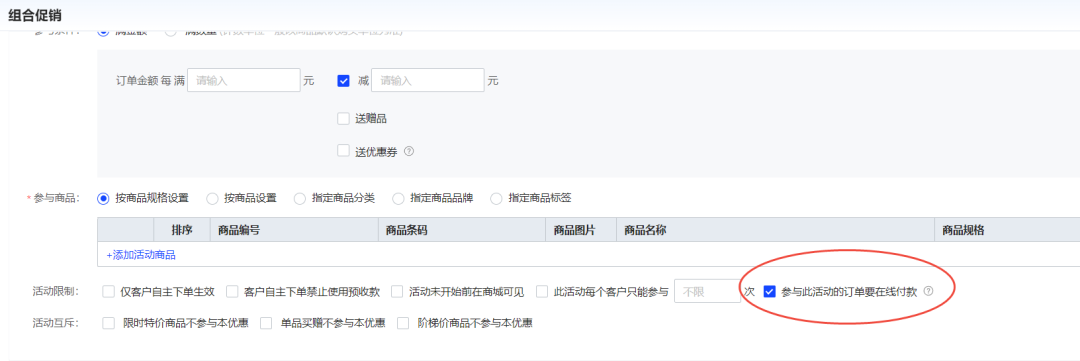Uncheck 参与此活动的订单要在线付款 checkbox
This screenshot has height=361, width=1080.
[x=770, y=291]
